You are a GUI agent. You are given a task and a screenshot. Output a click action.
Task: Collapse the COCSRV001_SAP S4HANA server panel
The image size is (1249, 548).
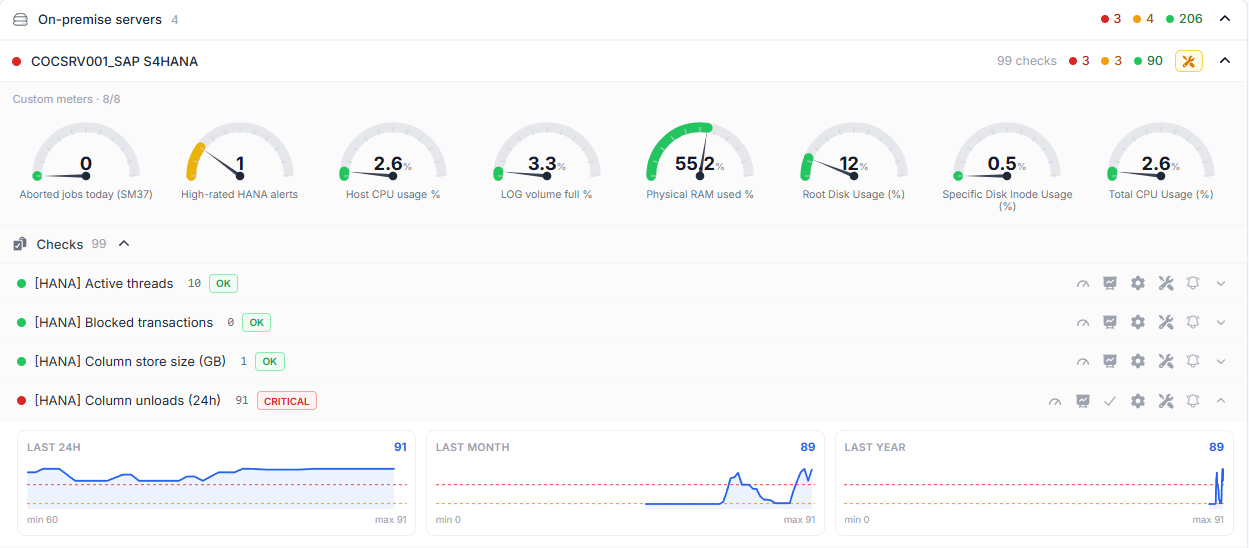[x=1223, y=61]
